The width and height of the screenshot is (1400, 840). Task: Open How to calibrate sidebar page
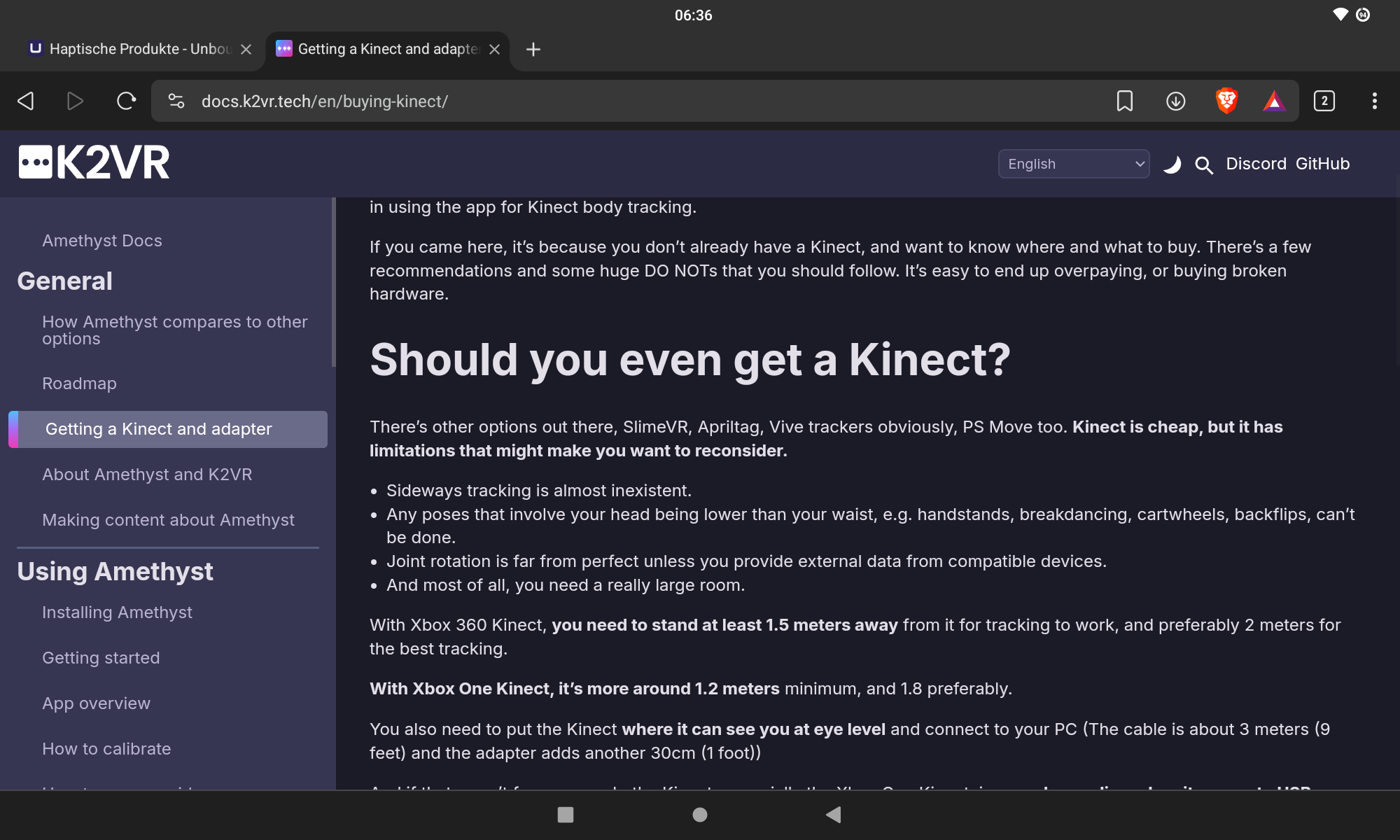(x=106, y=749)
